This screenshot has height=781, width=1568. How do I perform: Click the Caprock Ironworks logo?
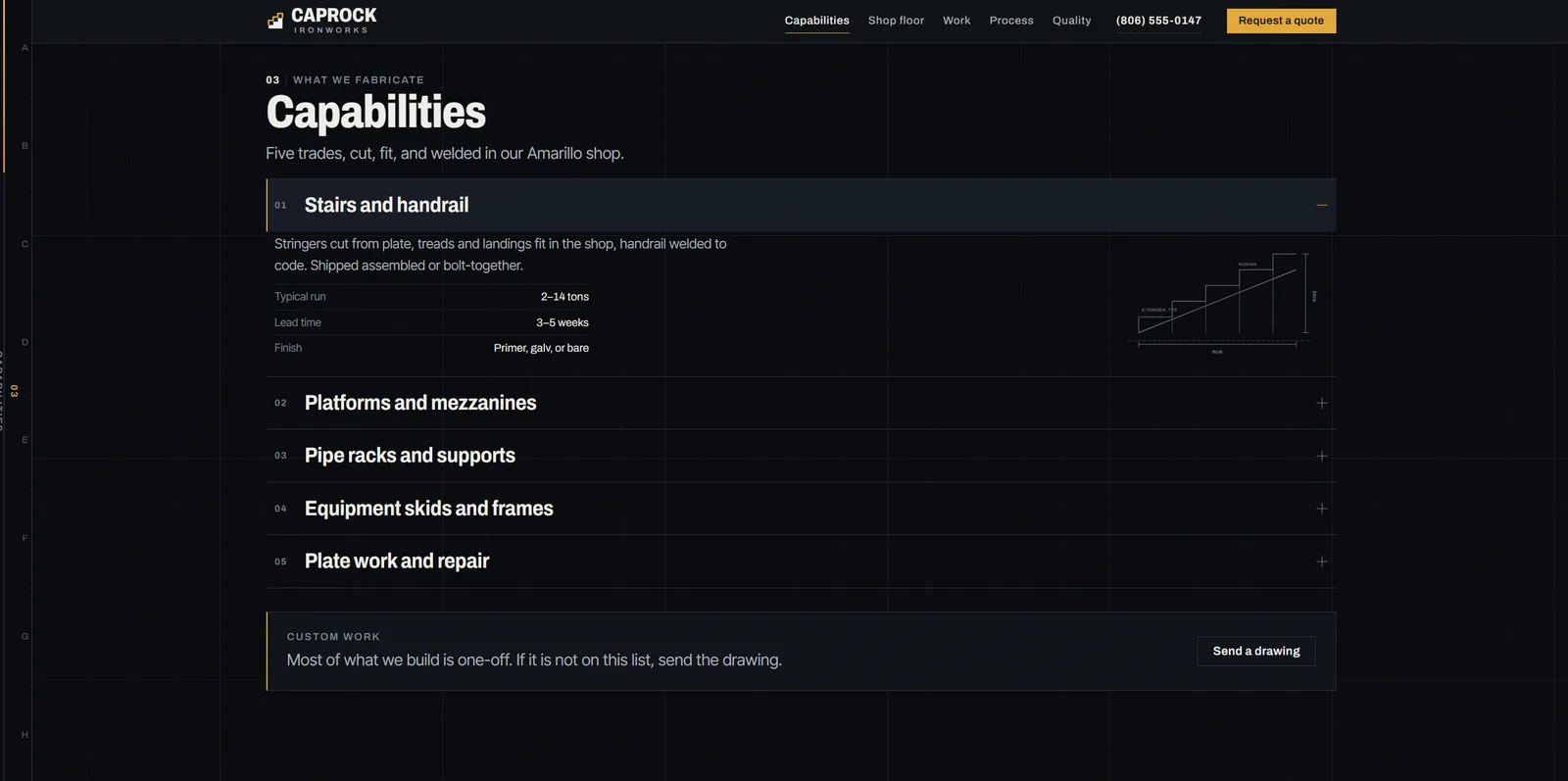321,21
